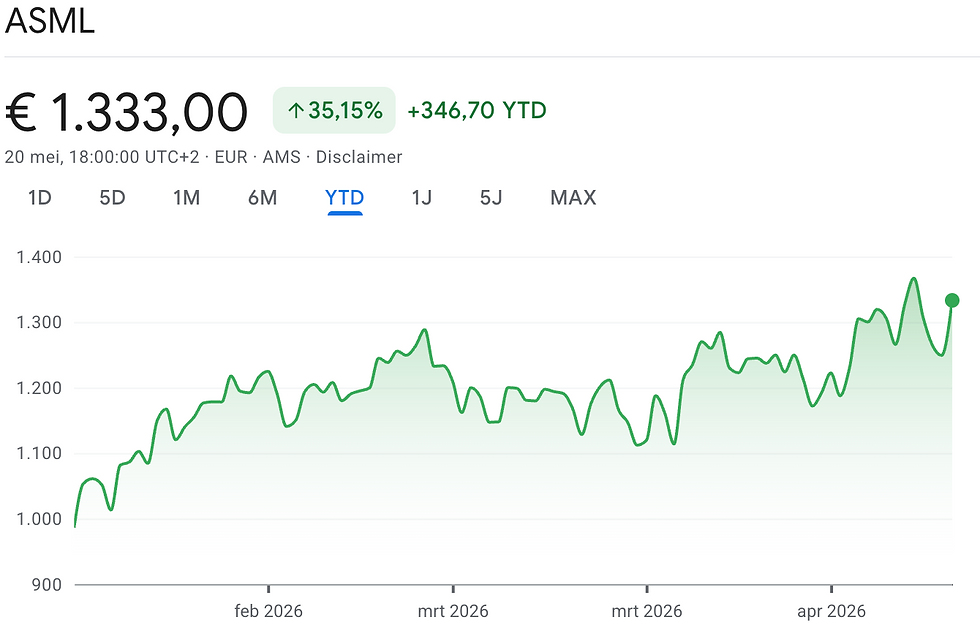
Task: Open the 1J one-year range tab
Action: (x=421, y=198)
